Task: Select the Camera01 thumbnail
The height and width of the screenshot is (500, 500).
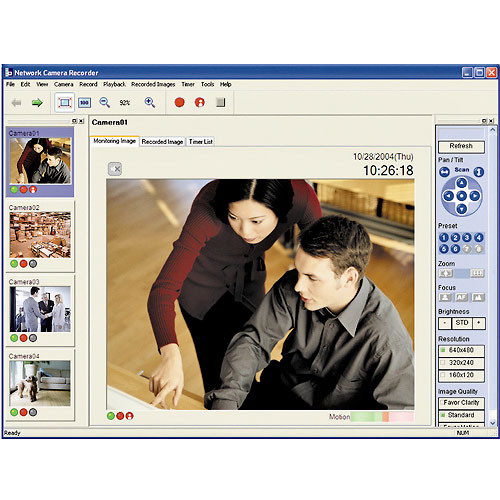Action: (40, 161)
